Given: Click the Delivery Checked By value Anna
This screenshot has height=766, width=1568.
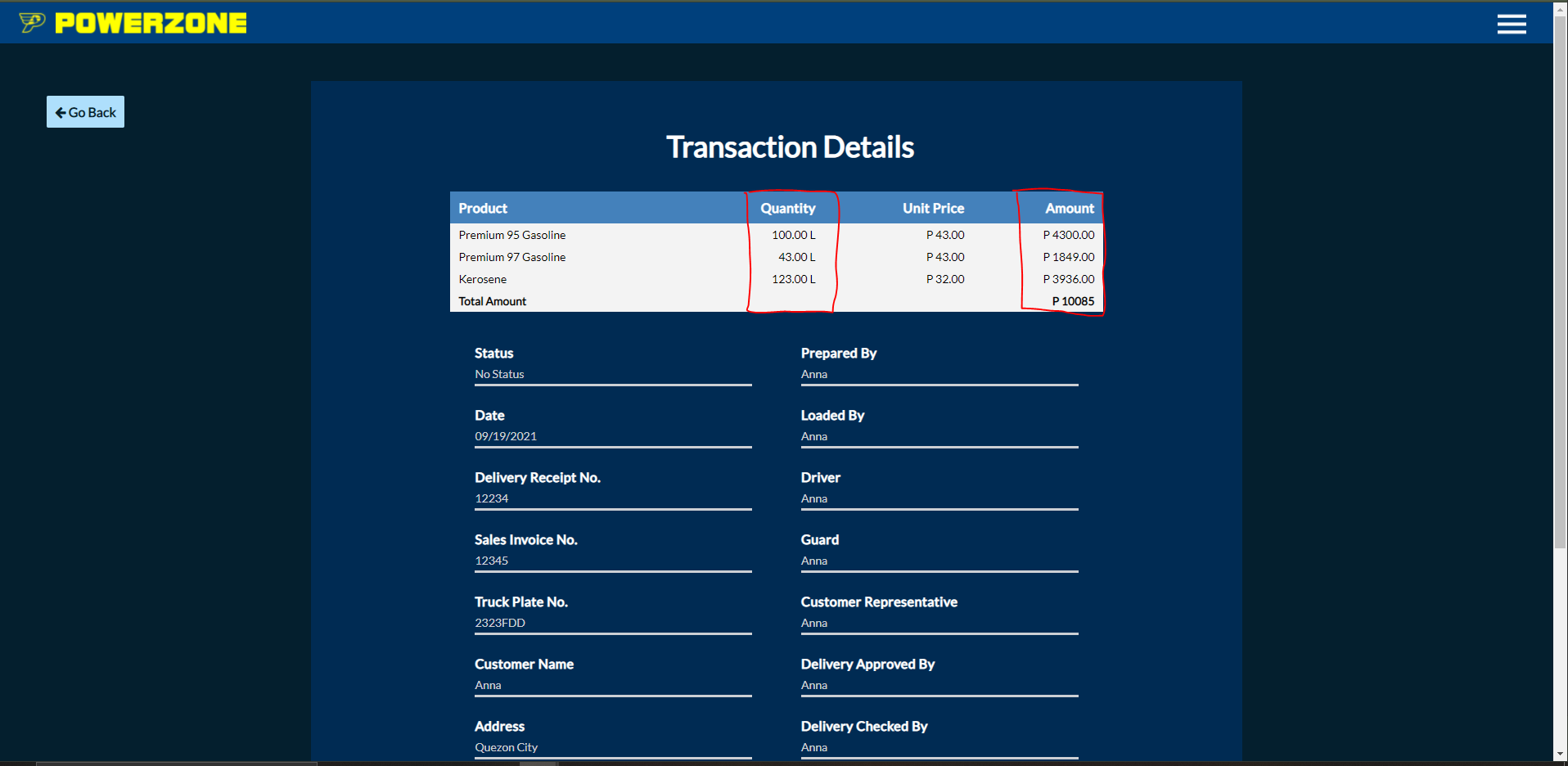Looking at the screenshot, I should coord(813,747).
